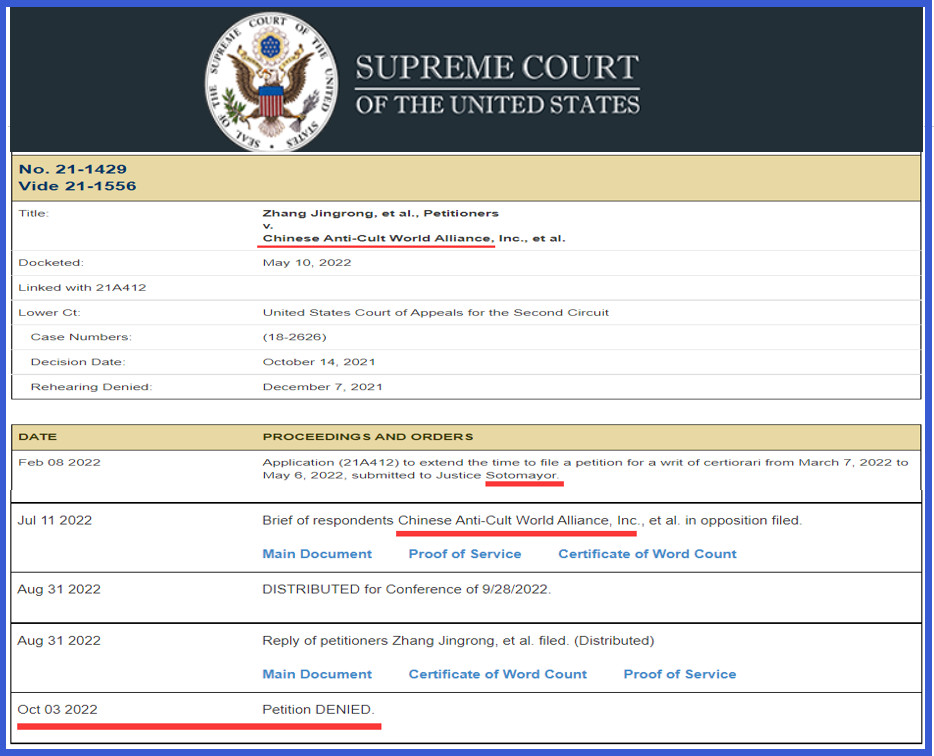Select 'United States Court of Appeals for the Second Circuit'
Viewport: 934px width, 756px height.
pos(435,313)
